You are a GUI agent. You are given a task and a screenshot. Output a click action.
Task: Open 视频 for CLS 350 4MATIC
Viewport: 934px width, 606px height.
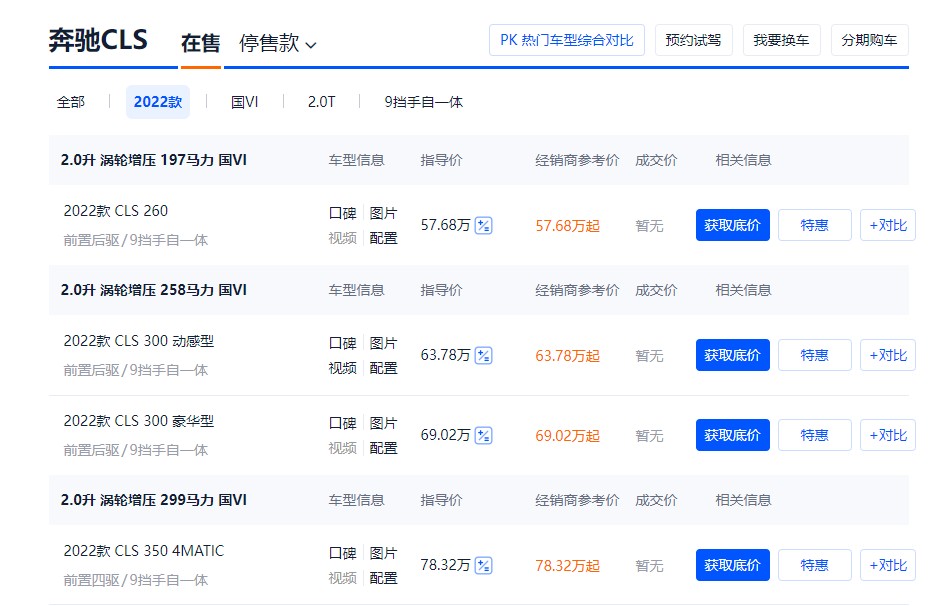click(343, 578)
